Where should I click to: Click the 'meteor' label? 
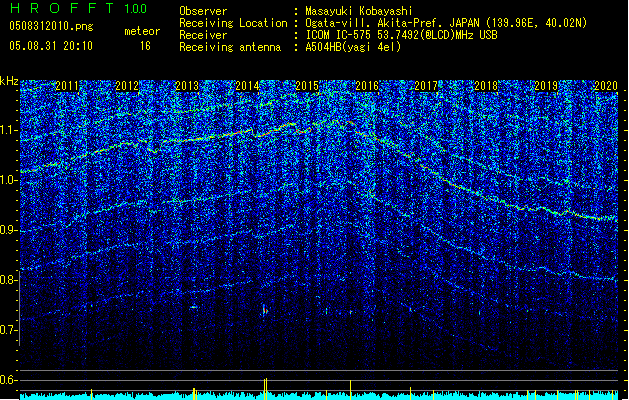pos(142,31)
